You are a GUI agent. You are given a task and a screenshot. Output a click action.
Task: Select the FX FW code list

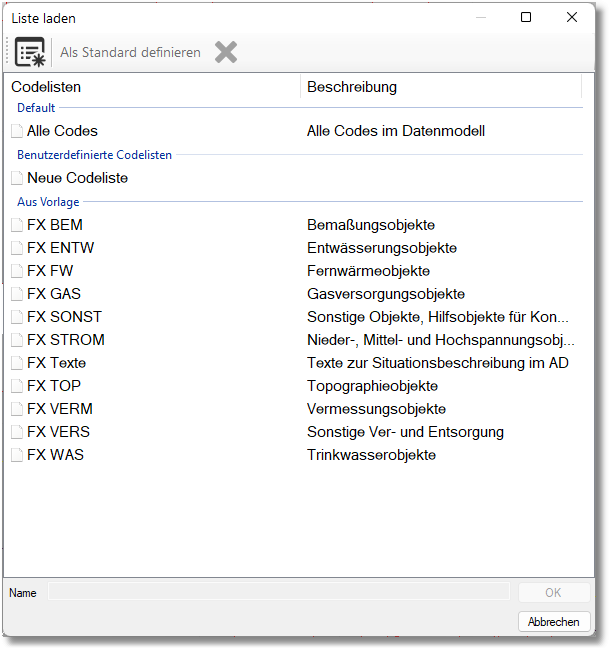pos(50,271)
